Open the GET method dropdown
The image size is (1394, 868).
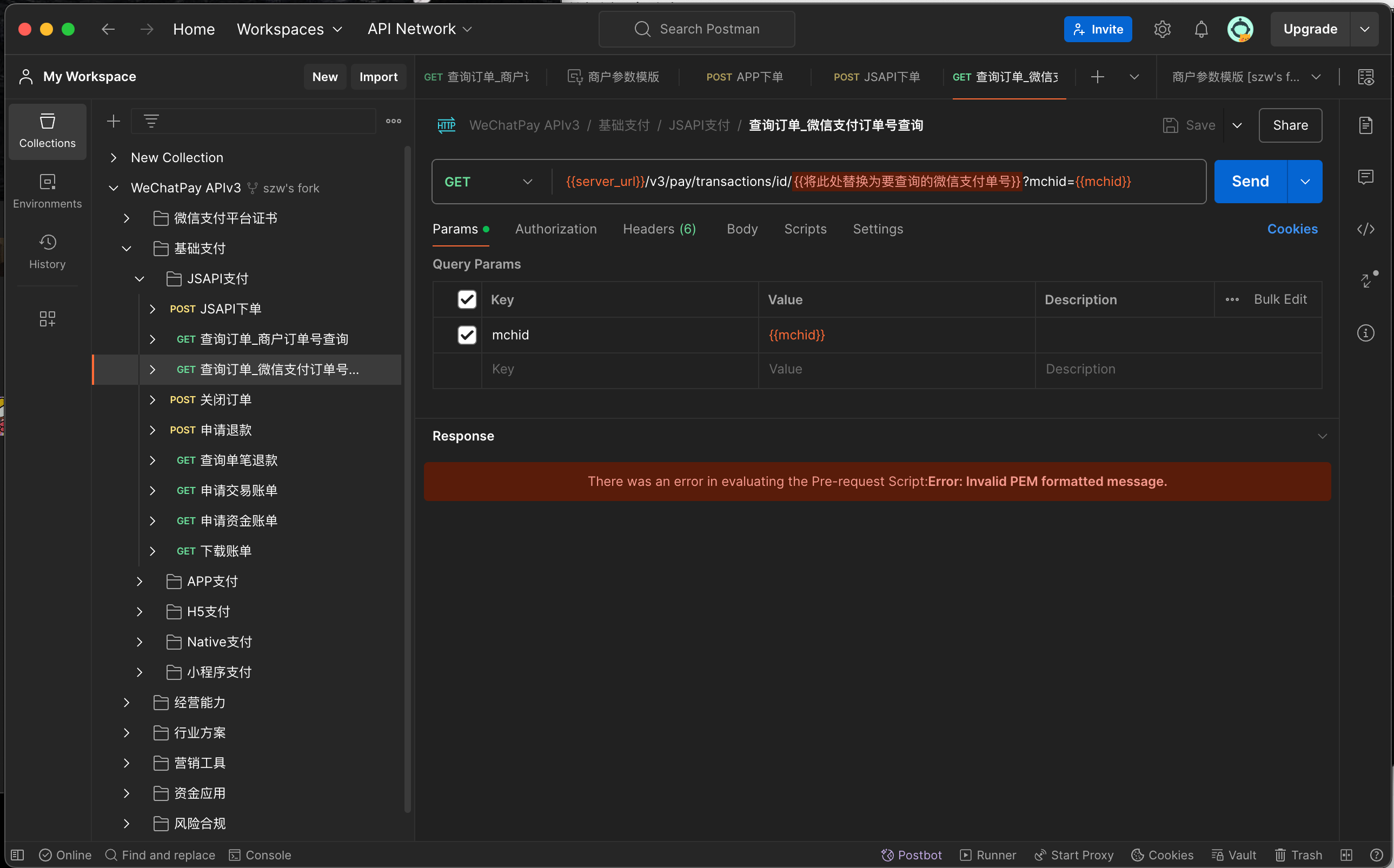[x=489, y=182]
